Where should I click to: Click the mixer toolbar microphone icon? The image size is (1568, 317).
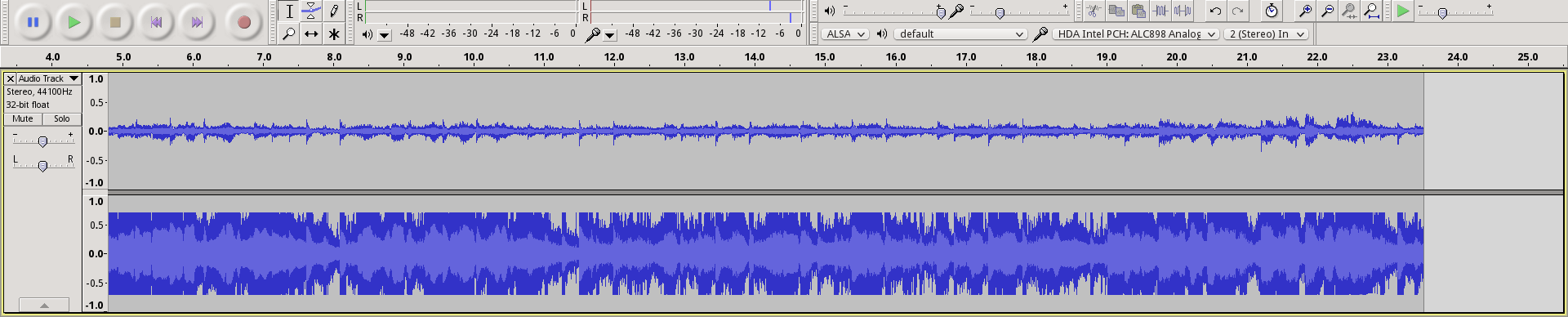[x=956, y=11]
